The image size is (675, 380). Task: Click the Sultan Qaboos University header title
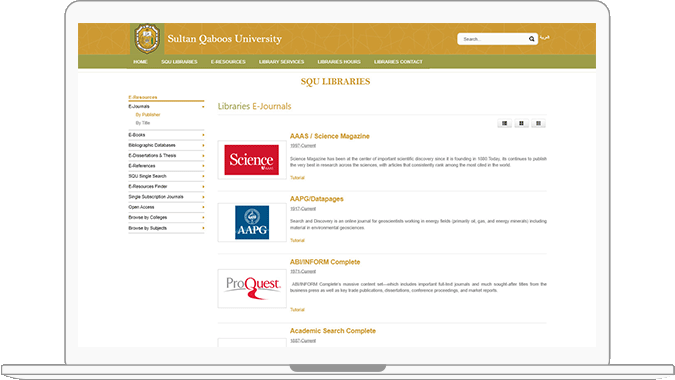tap(224, 39)
